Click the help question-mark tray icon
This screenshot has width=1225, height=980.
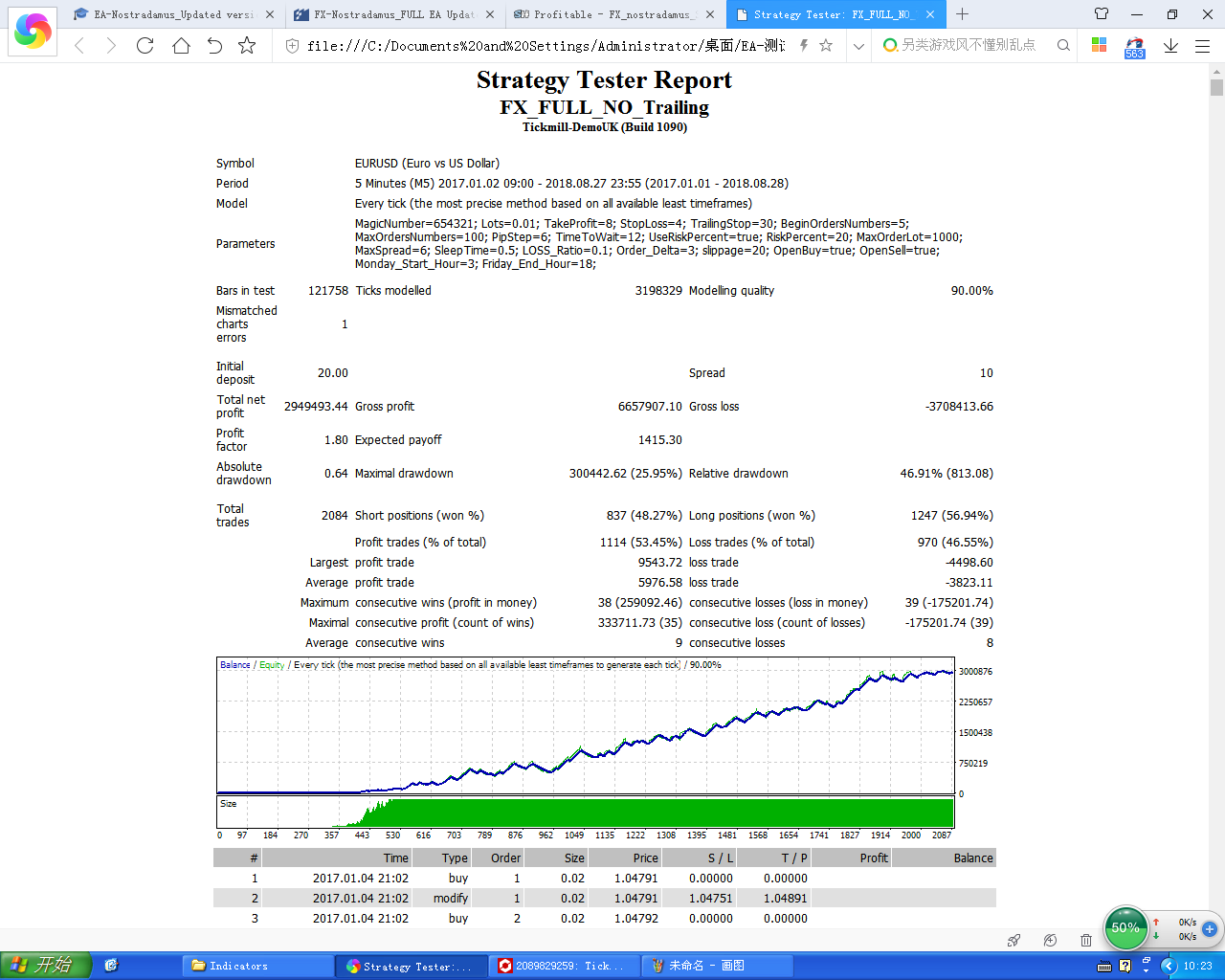(x=1125, y=967)
